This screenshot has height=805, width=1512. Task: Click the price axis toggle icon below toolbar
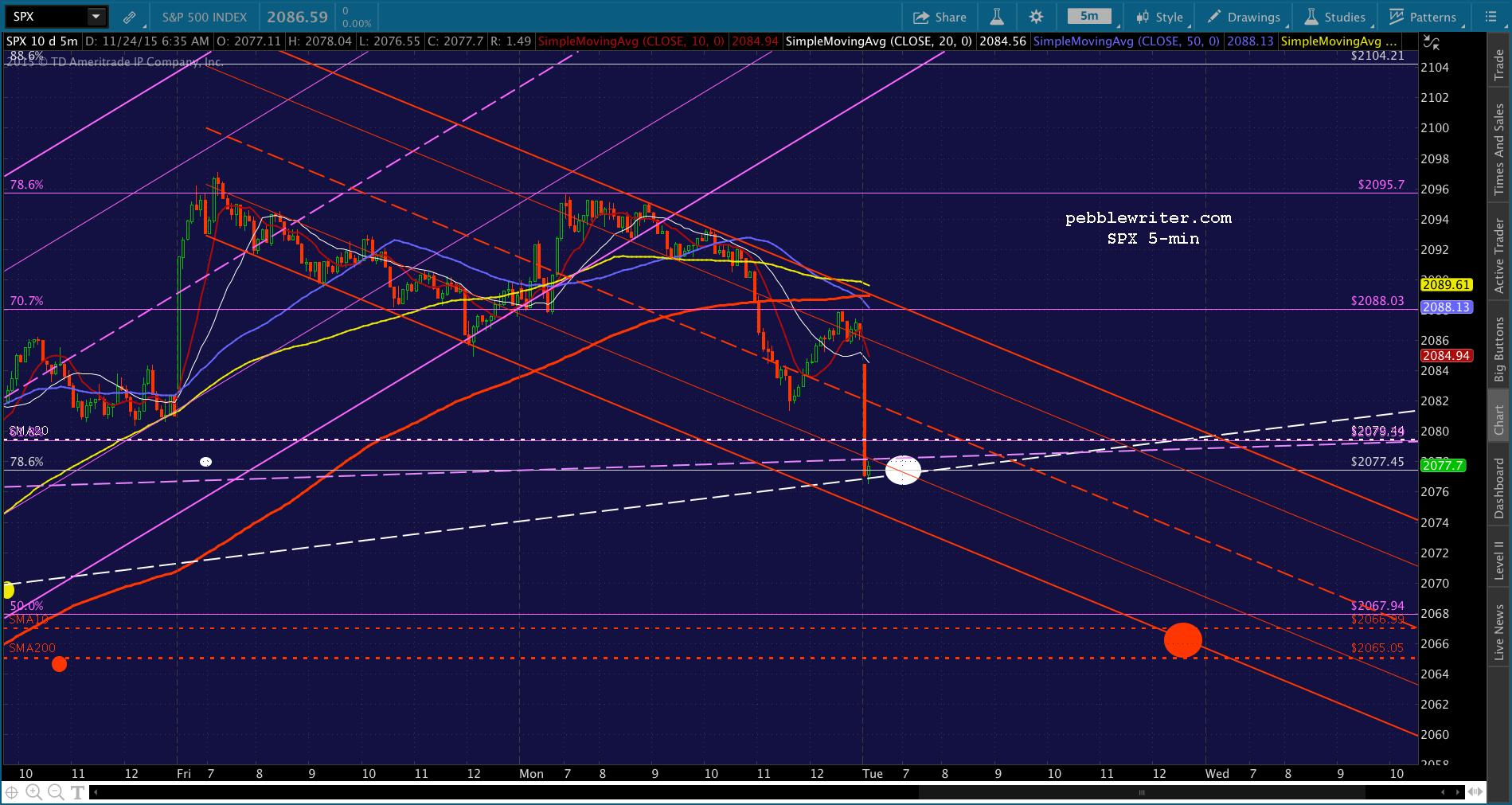(x=1431, y=42)
